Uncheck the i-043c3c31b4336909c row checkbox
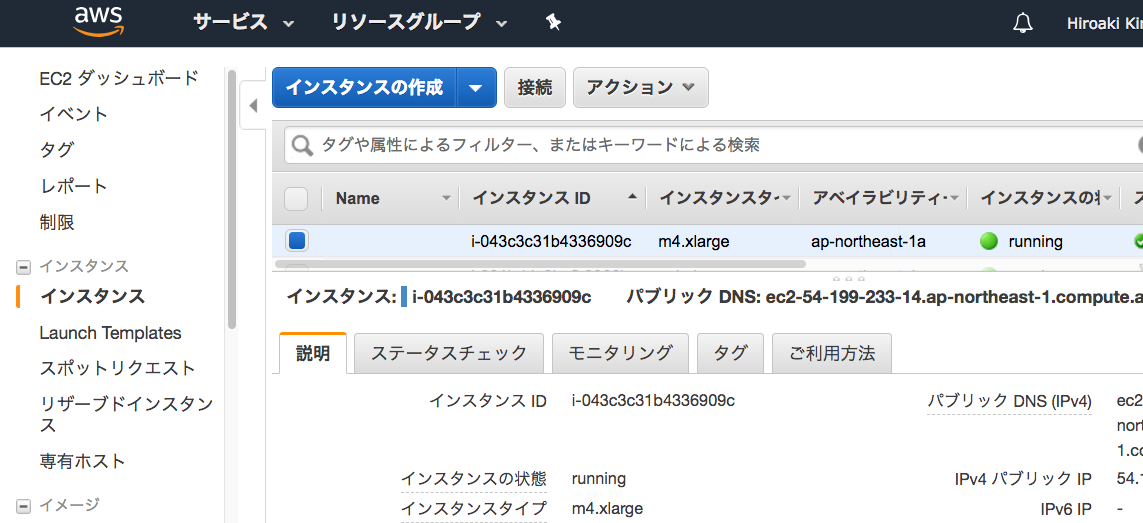Viewport: 1143px width, 523px height. [297, 241]
